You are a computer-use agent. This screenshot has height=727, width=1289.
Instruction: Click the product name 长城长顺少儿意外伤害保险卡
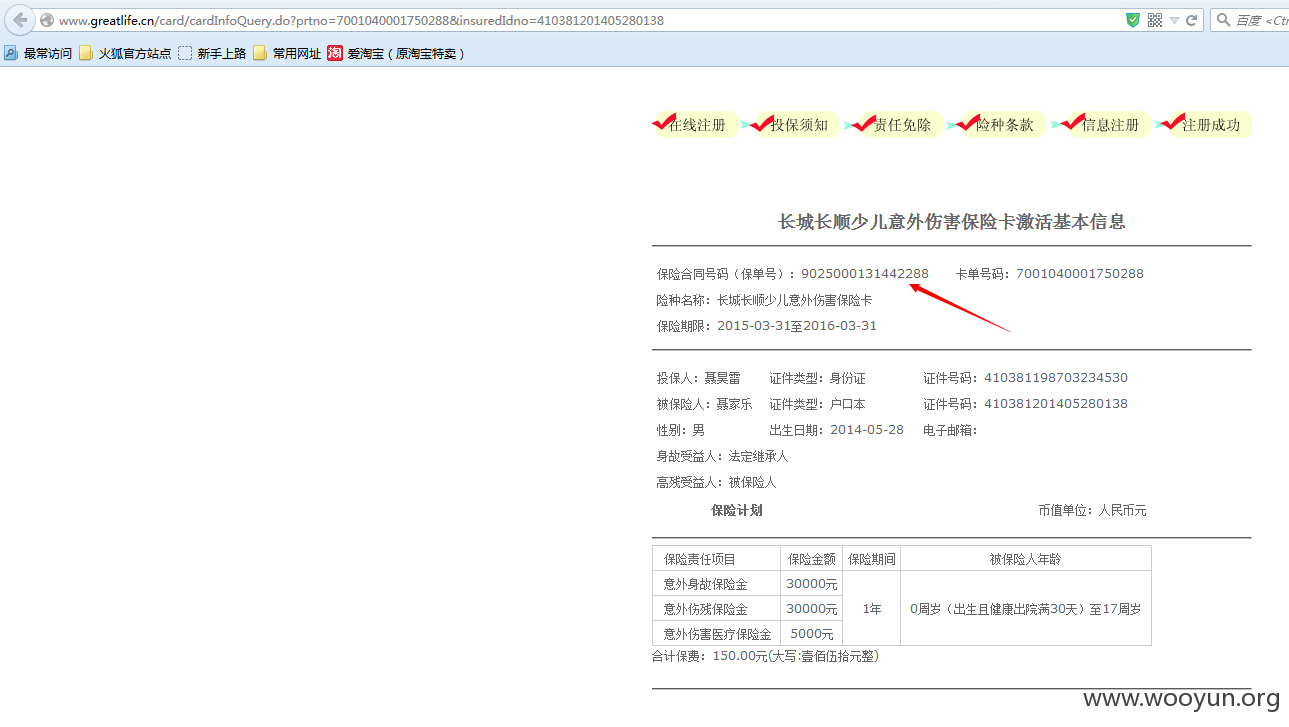coord(794,300)
